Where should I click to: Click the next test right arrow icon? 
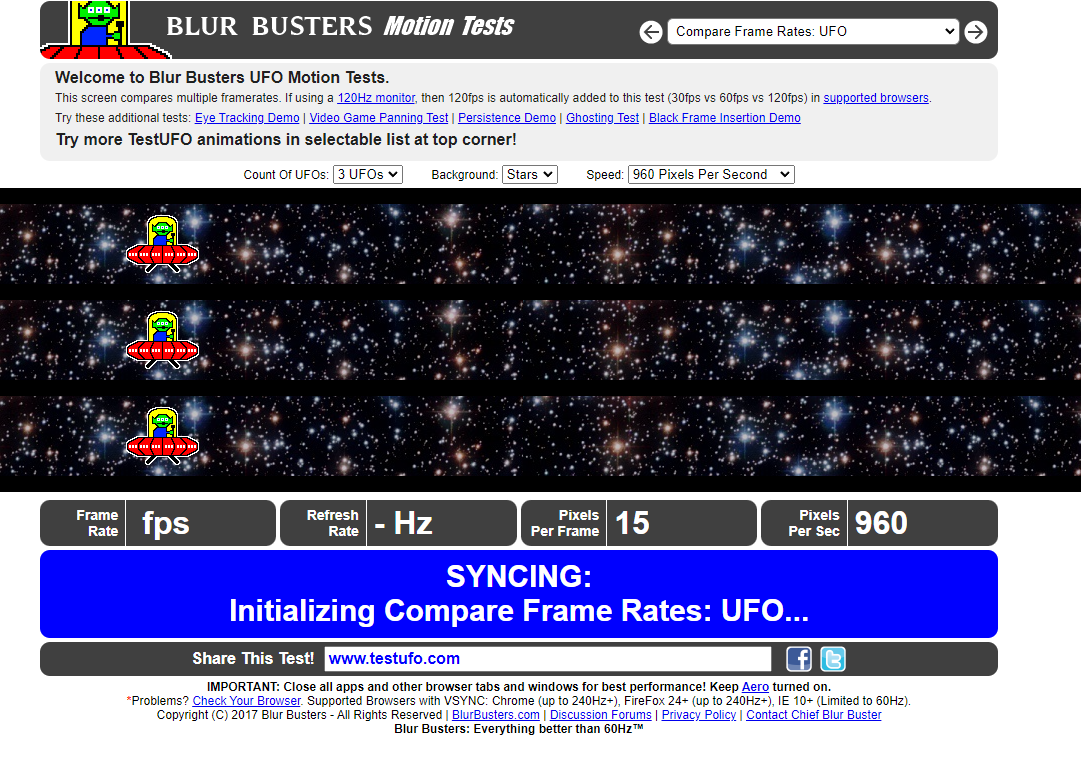(x=976, y=32)
